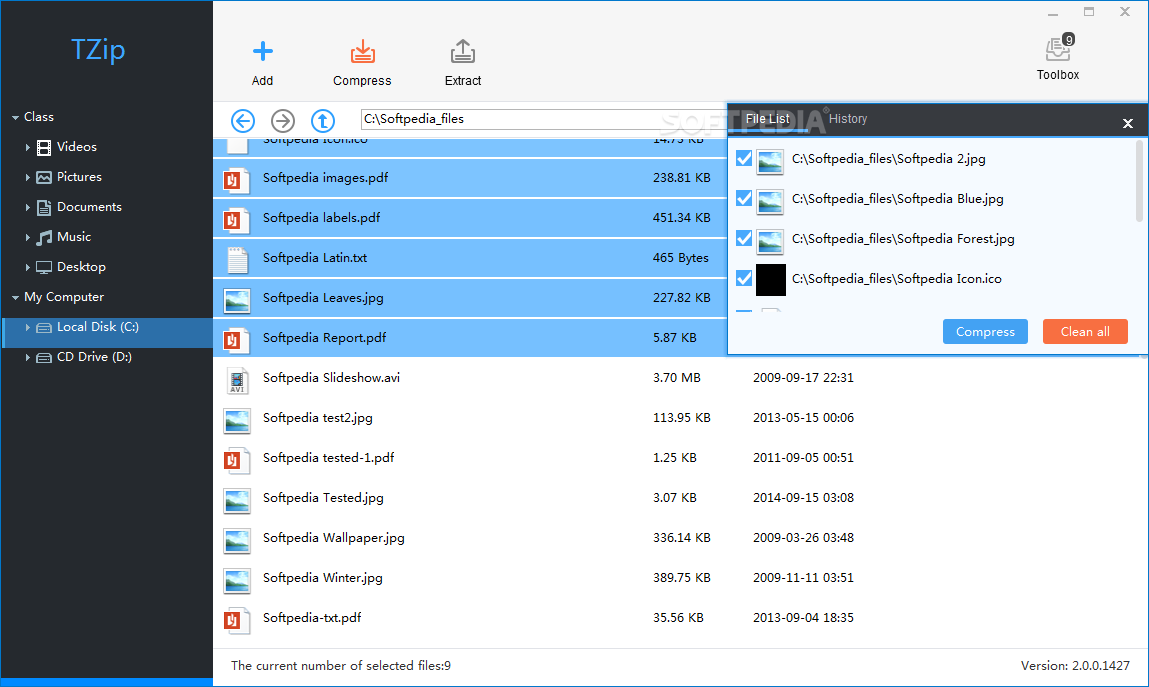Image resolution: width=1149 pixels, height=687 pixels.
Task: Expand the Local Disk (C:) node arrow
Action: pos(28,327)
